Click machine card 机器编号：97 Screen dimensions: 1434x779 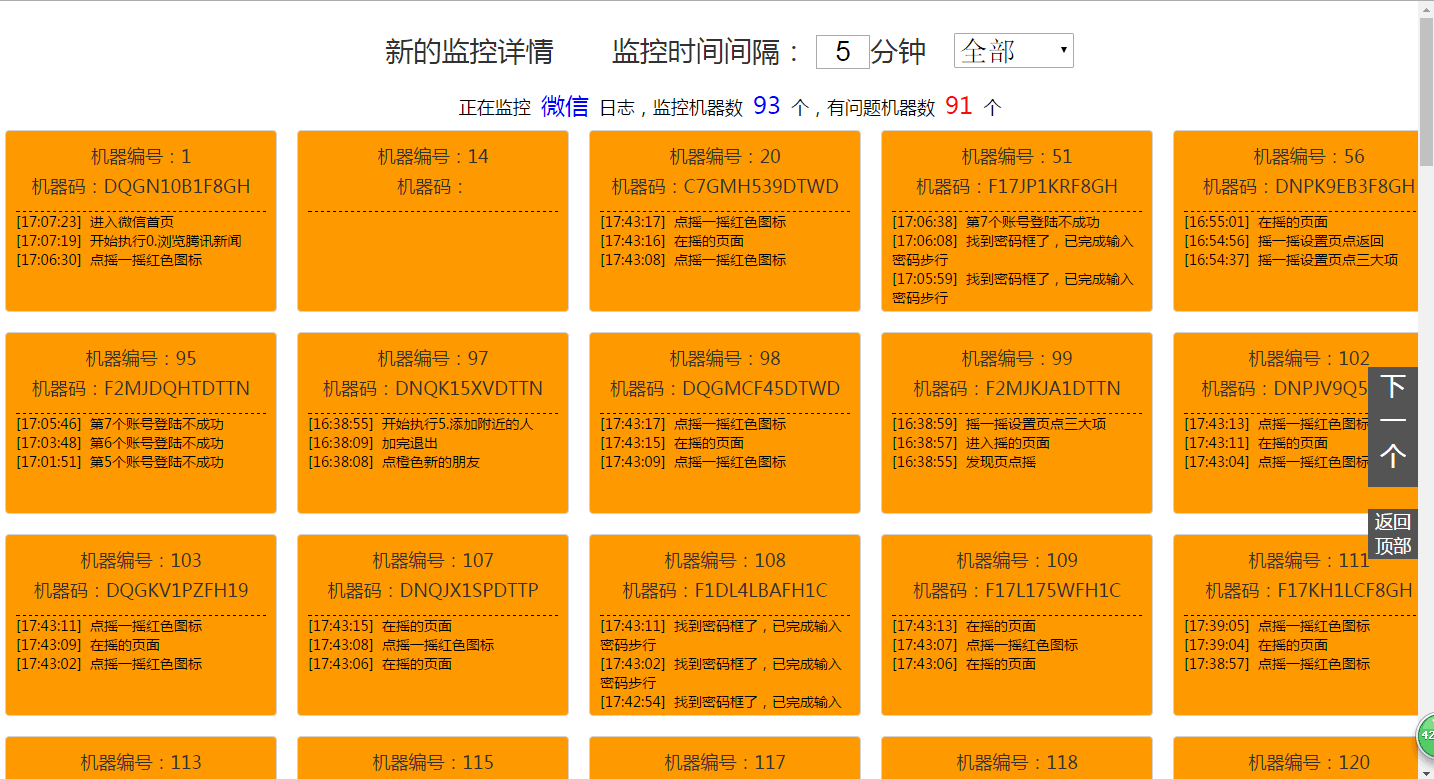coord(433,423)
